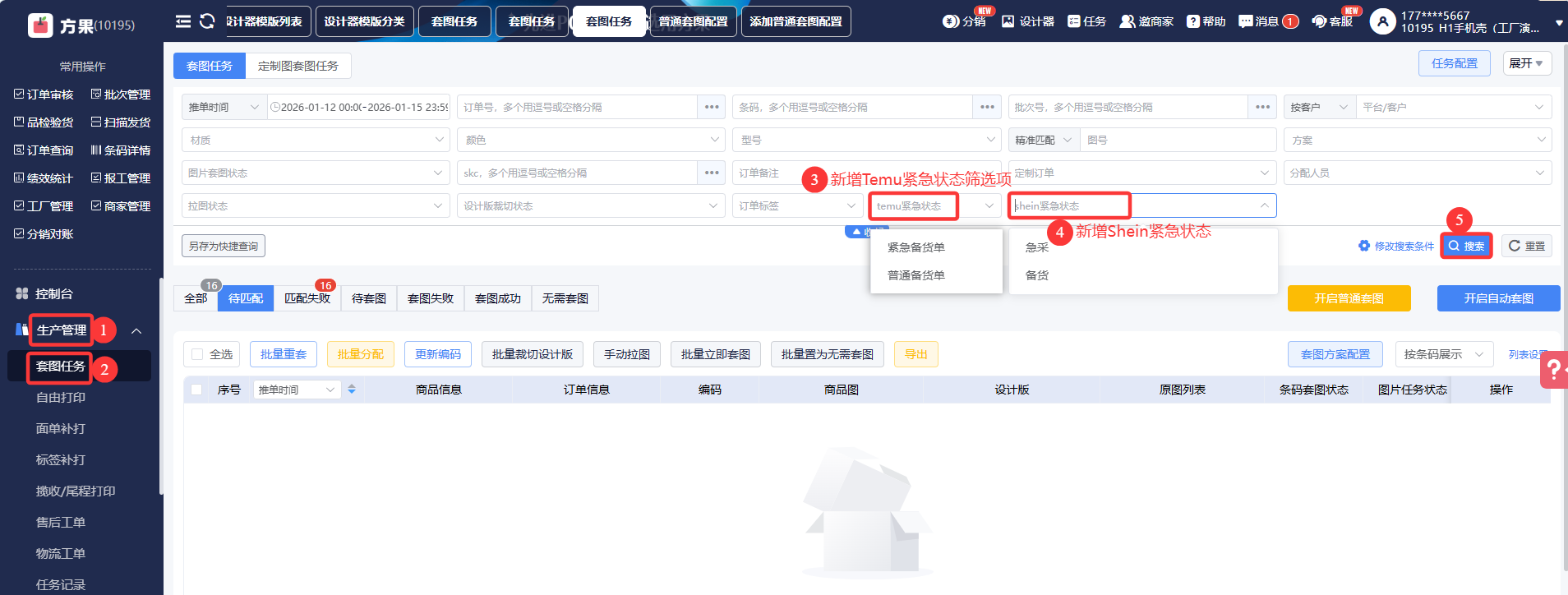
Task: Click the date range input field
Action: pos(358,107)
